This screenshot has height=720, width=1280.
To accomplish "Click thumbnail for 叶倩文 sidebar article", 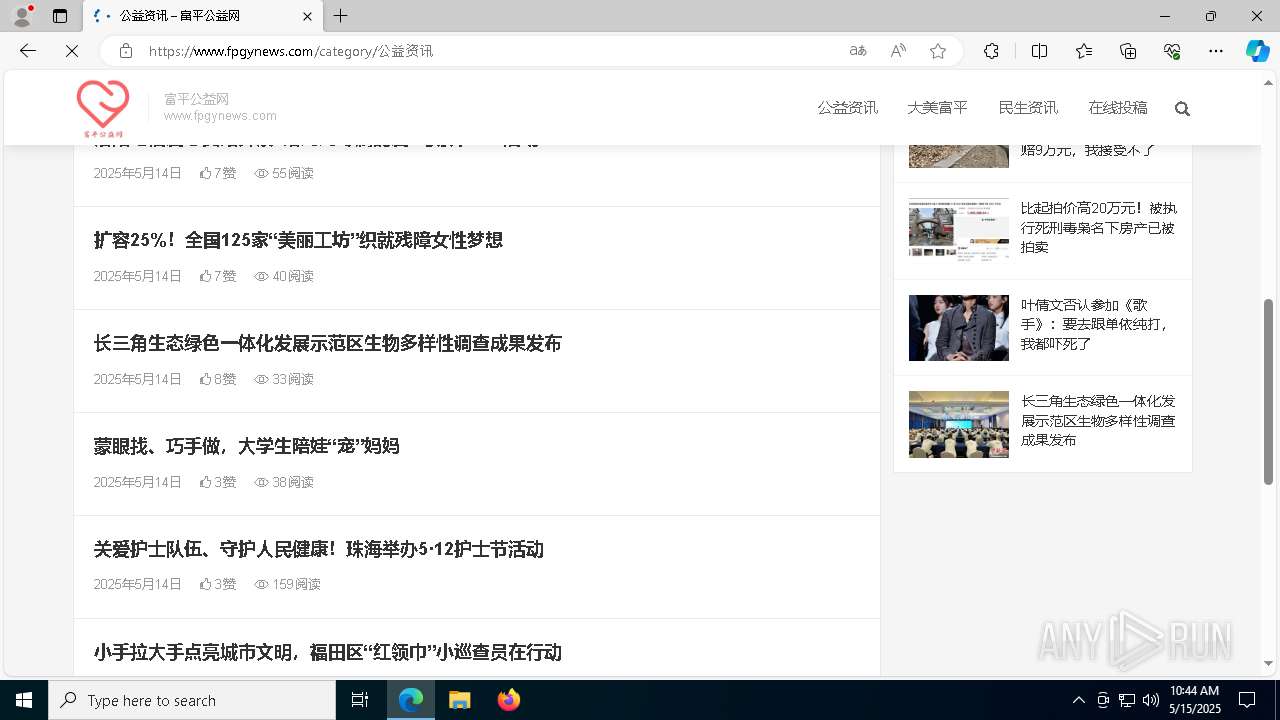I will click(958, 328).
